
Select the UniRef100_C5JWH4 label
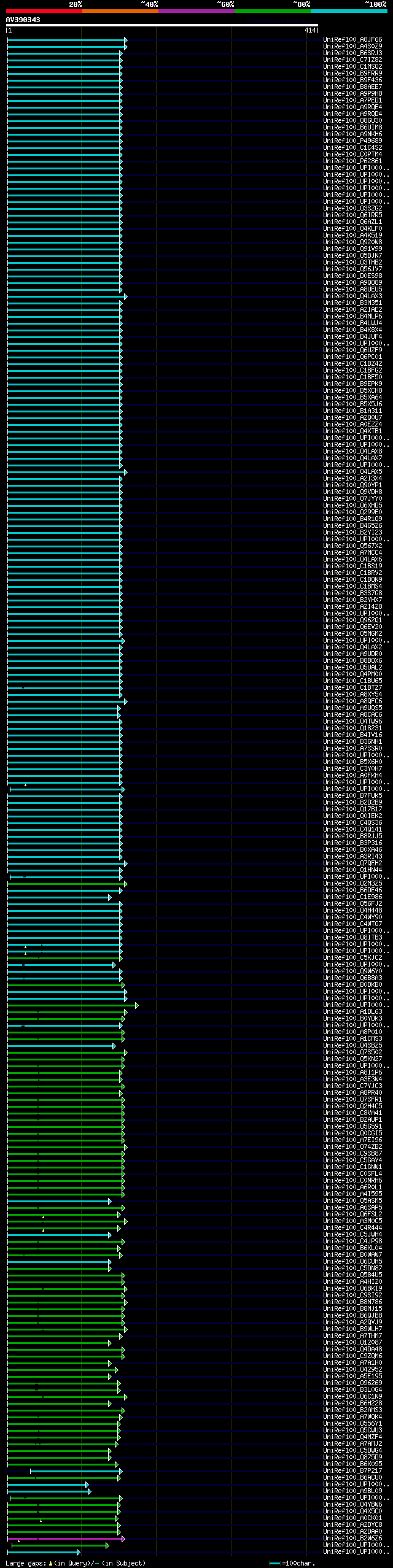[352, 1234]
